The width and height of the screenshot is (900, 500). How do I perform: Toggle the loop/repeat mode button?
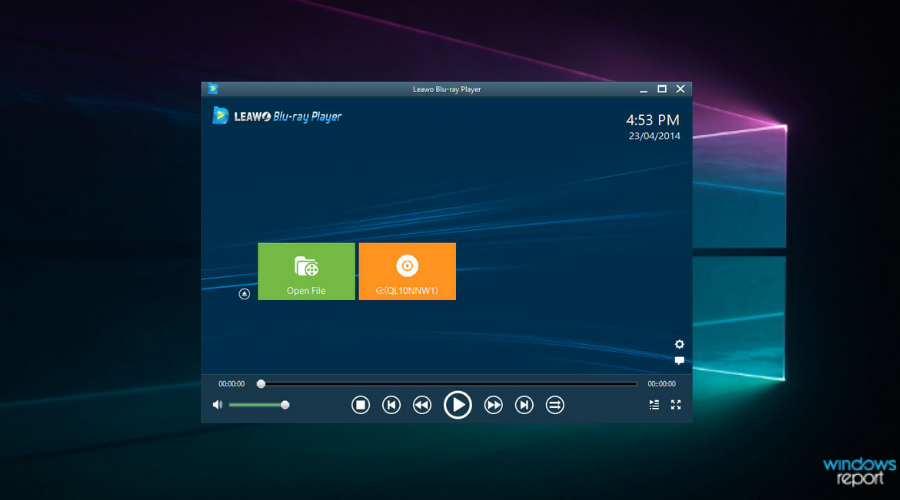click(554, 405)
